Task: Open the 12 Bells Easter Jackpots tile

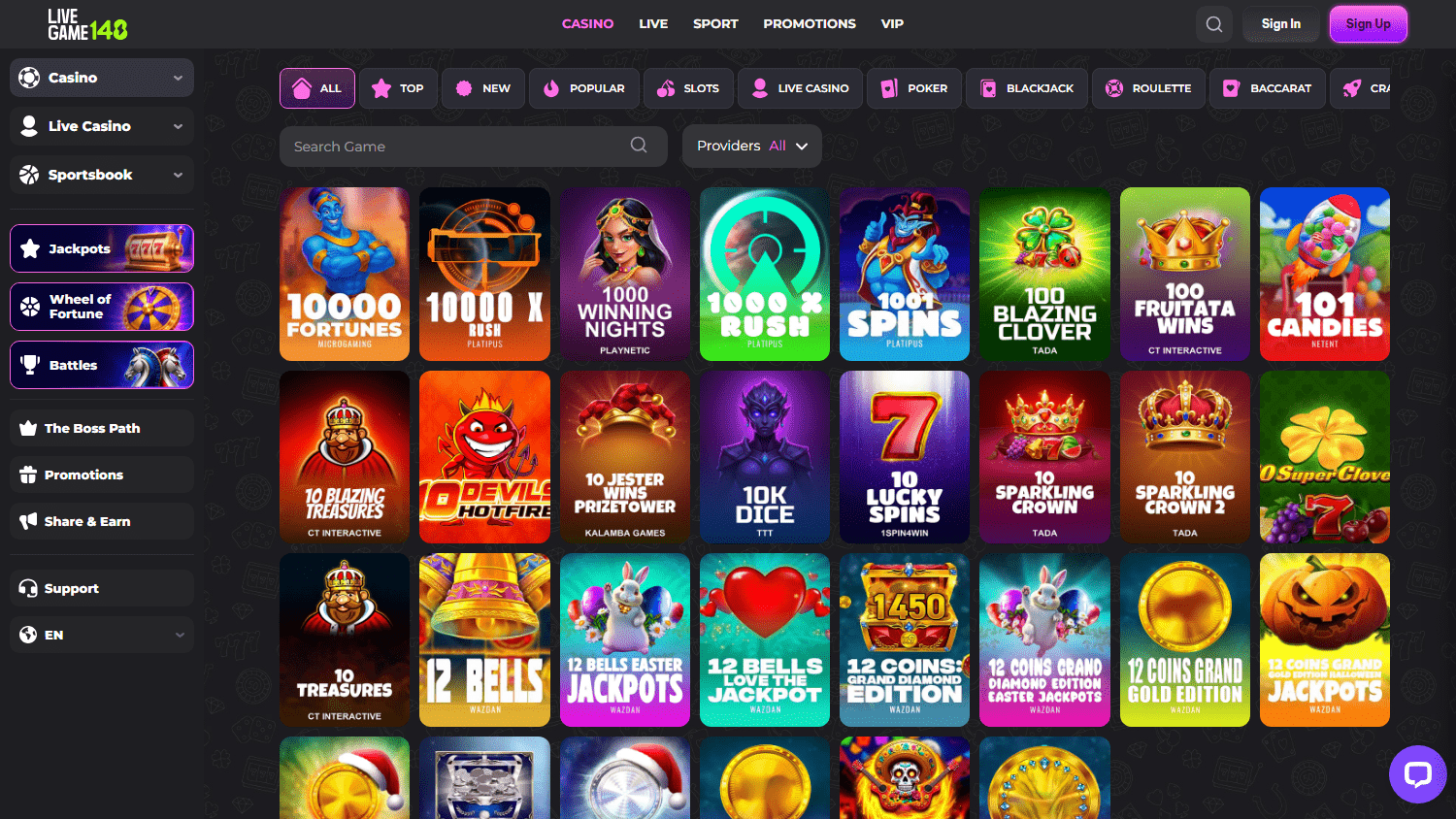Action: pos(625,639)
